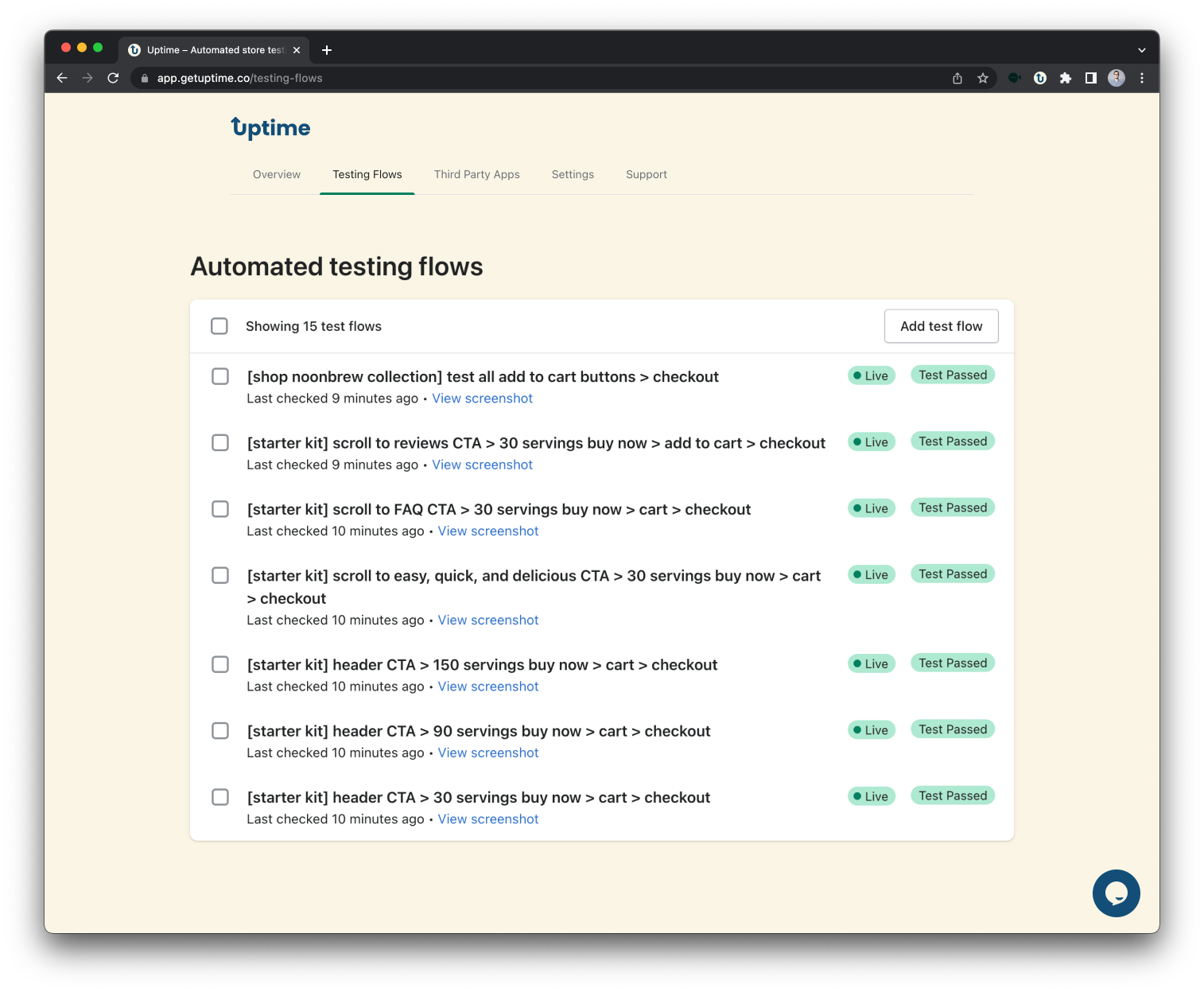Click Live badge on scroll to reviews flow

(x=872, y=442)
